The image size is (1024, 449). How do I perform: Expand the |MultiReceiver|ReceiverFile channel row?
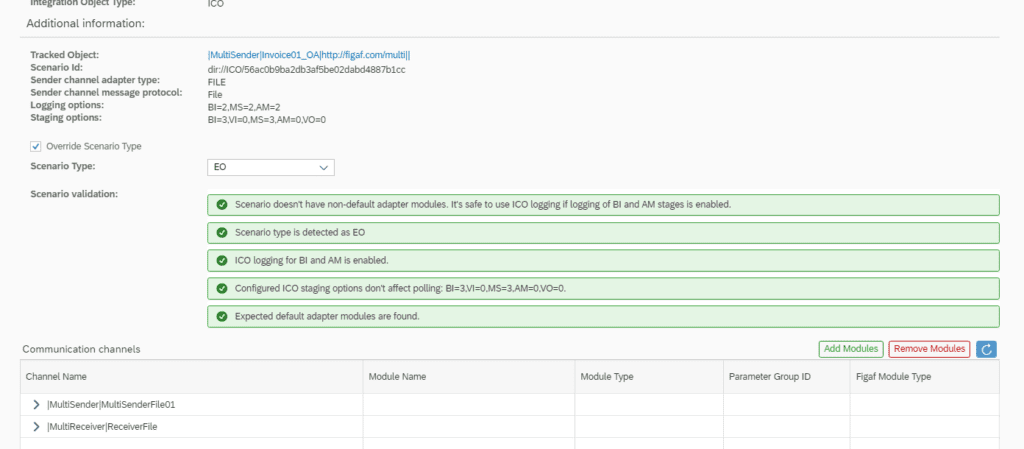[37, 427]
